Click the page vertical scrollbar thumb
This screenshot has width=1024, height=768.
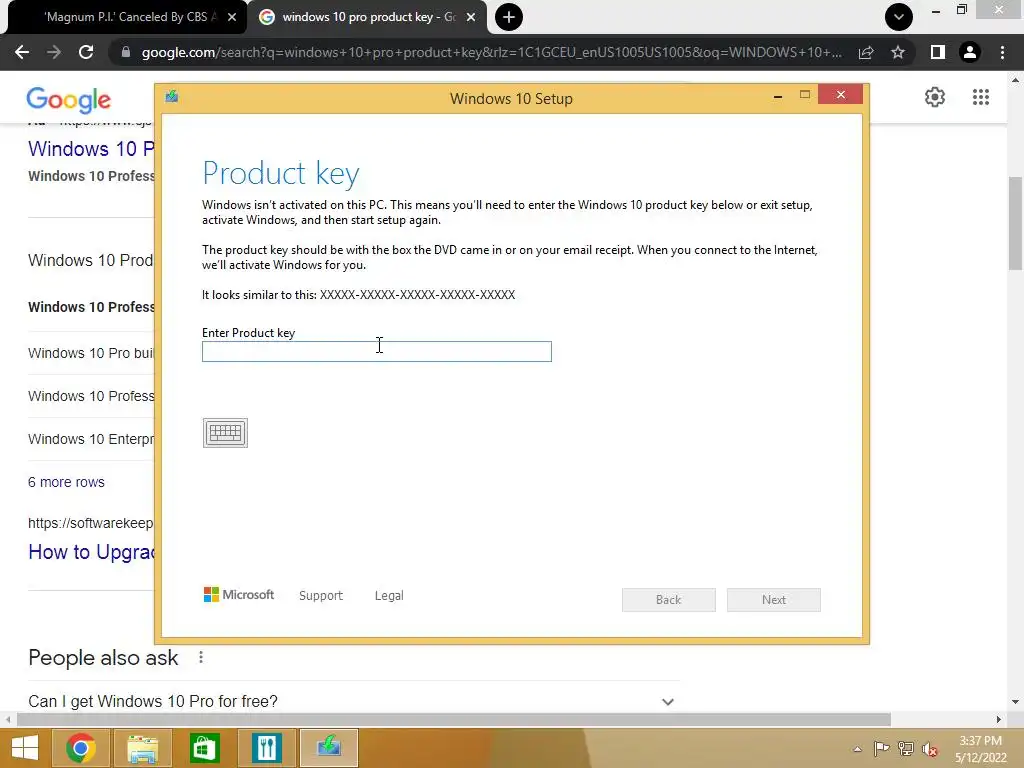pyautogui.click(x=1015, y=222)
